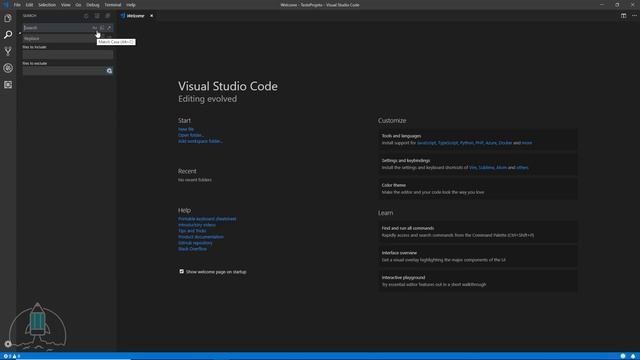
Task: Open the Extensions view in activity bar
Action: click(8, 84)
